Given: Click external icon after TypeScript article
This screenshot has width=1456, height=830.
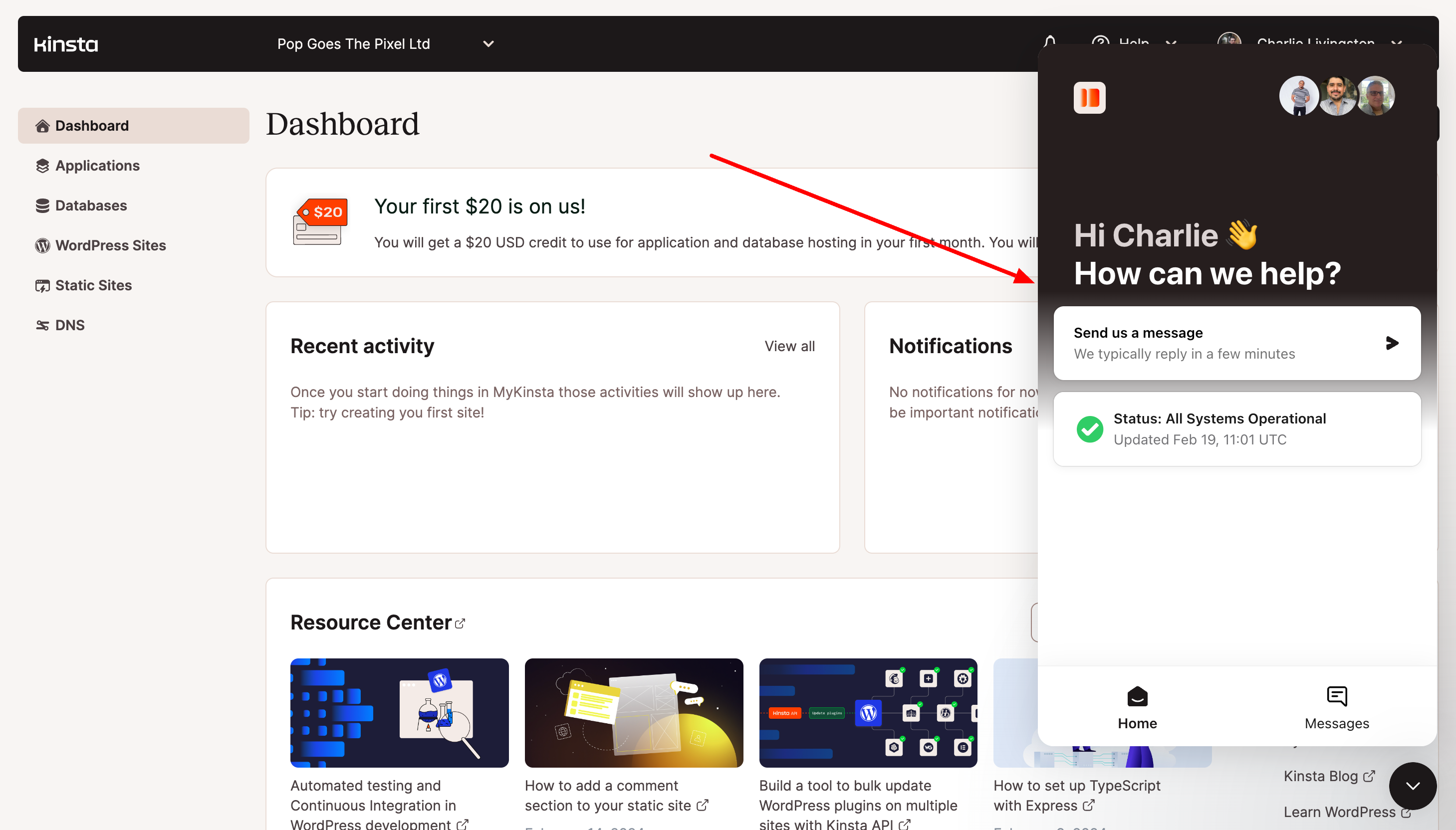Looking at the screenshot, I should coord(1088,805).
